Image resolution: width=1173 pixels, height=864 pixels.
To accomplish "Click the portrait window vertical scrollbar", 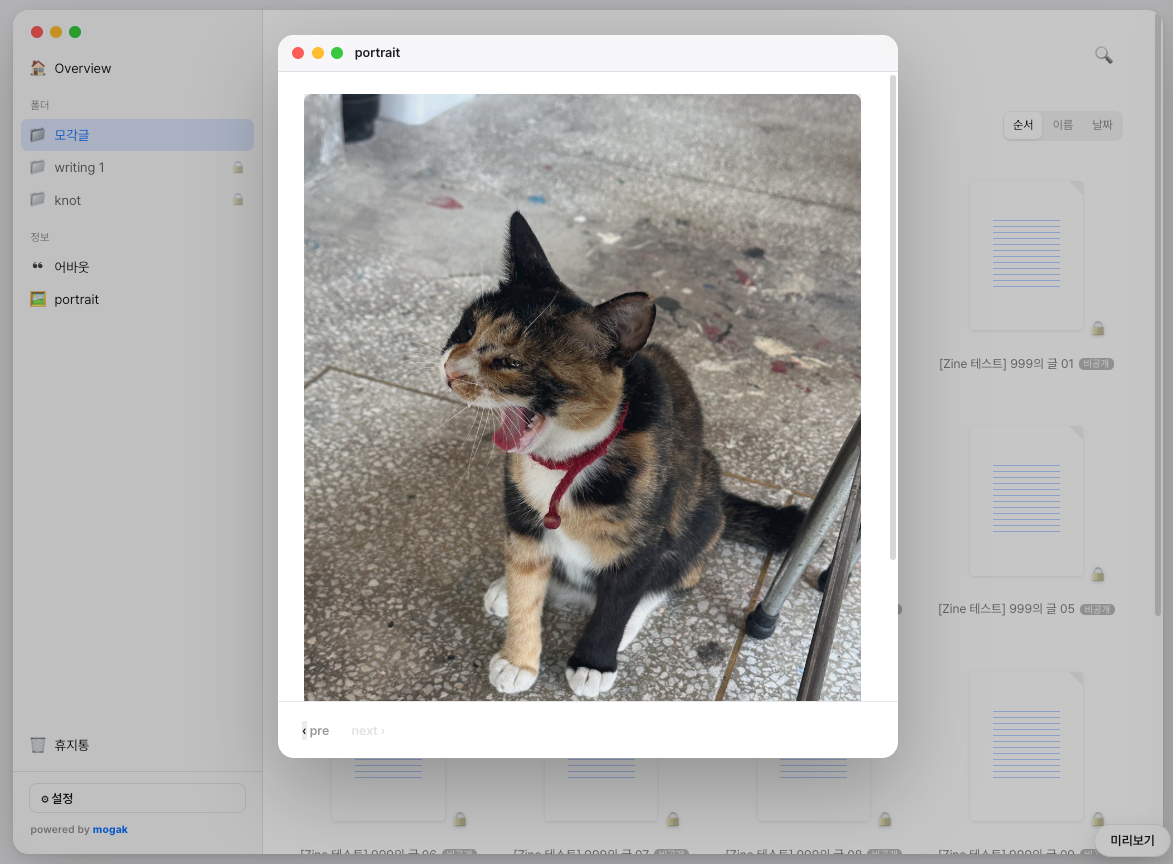I will tap(892, 317).
